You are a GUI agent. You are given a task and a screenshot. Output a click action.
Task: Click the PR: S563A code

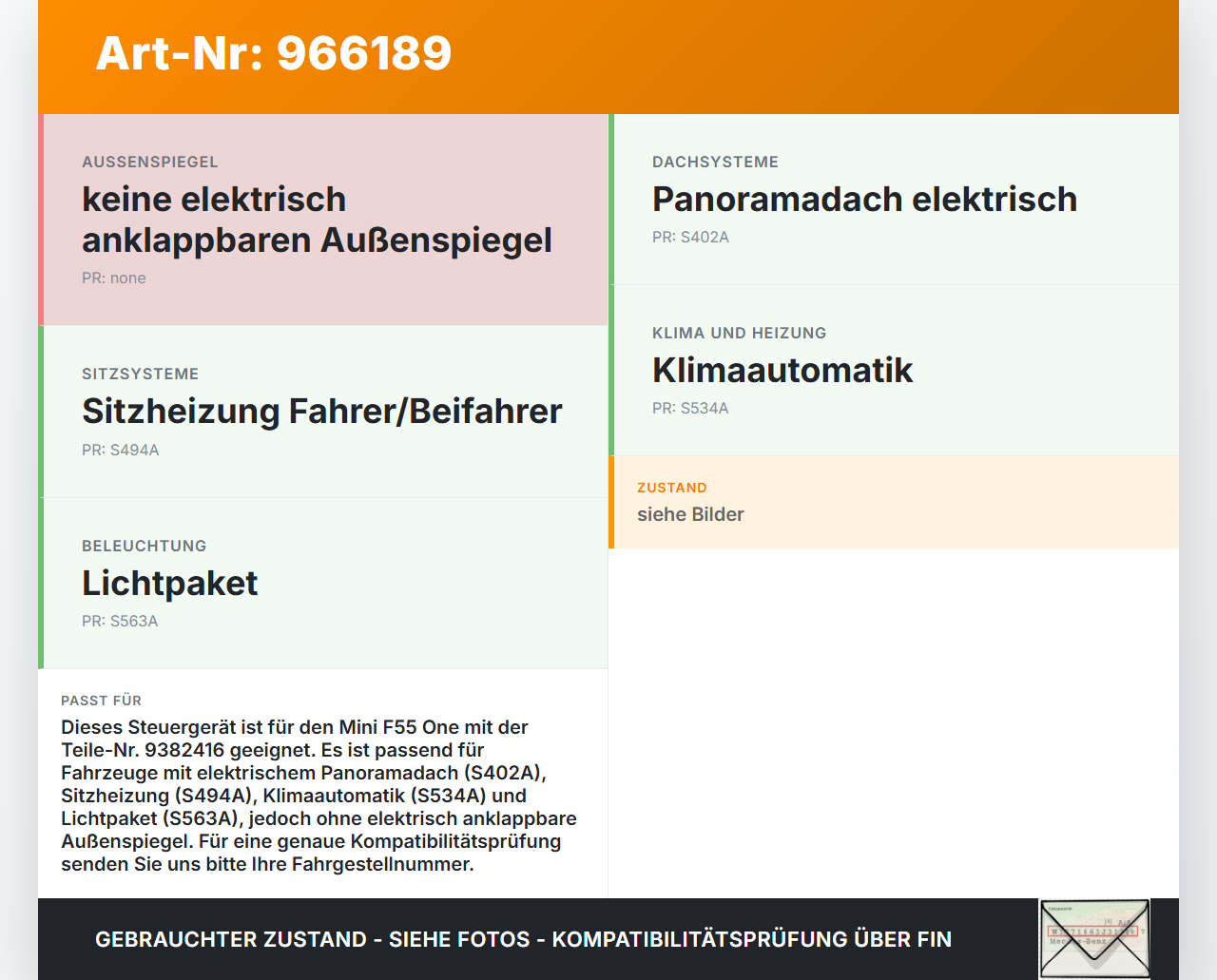(x=120, y=621)
